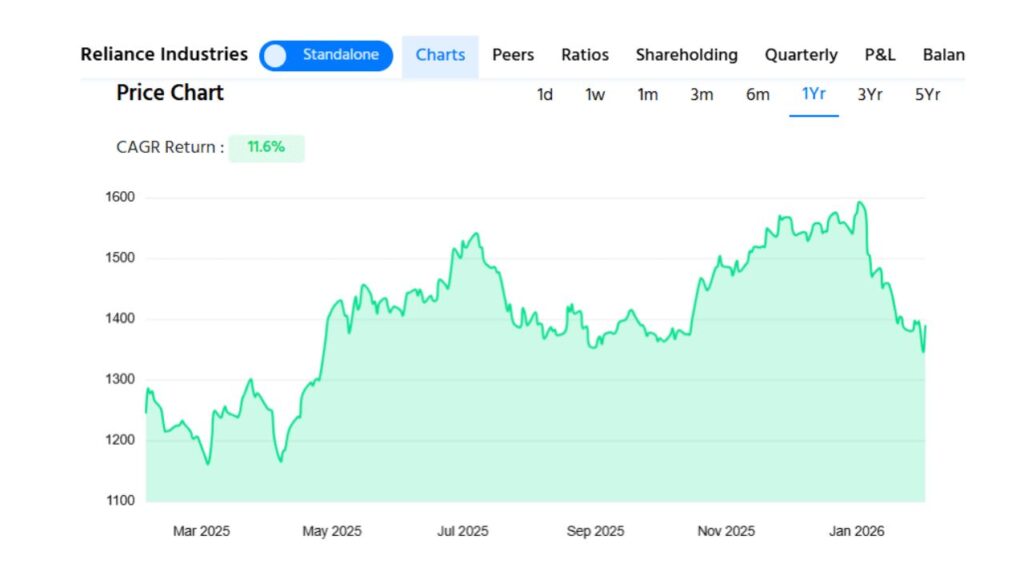The height and width of the screenshot is (576, 1024).
Task: View 6m price history
Action: pyautogui.click(x=757, y=94)
